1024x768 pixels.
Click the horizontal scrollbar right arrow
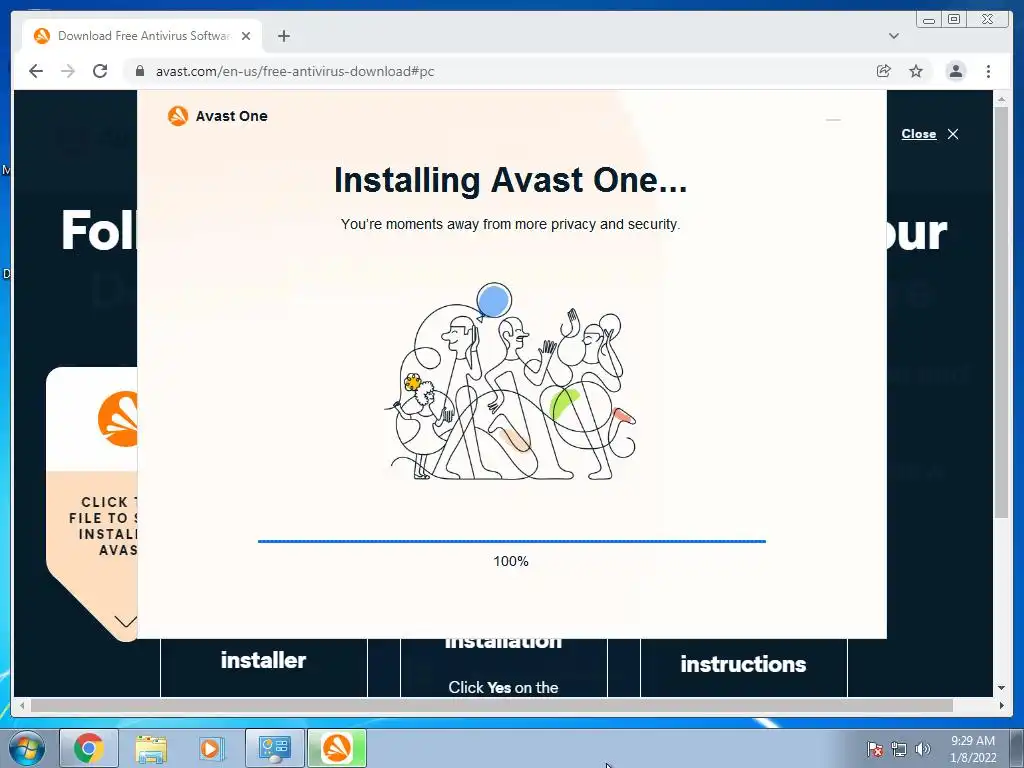1001,705
